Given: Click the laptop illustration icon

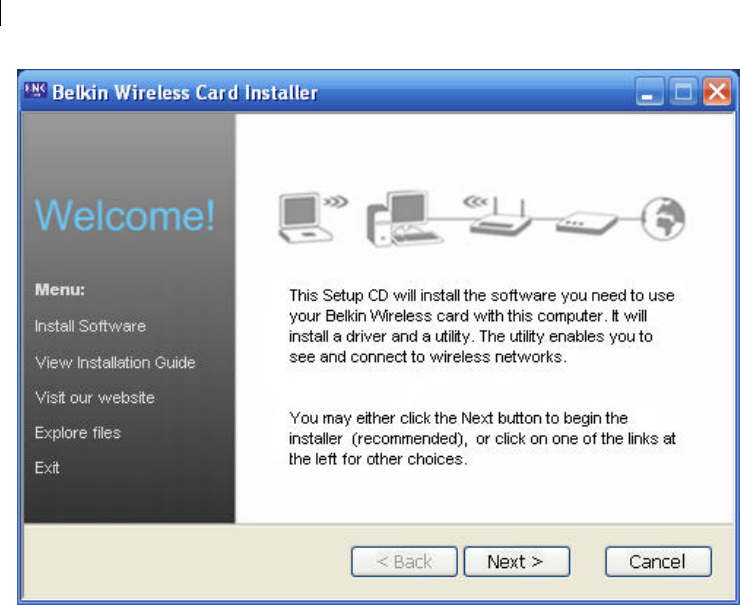Looking at the screenshot, I should 306,218.
